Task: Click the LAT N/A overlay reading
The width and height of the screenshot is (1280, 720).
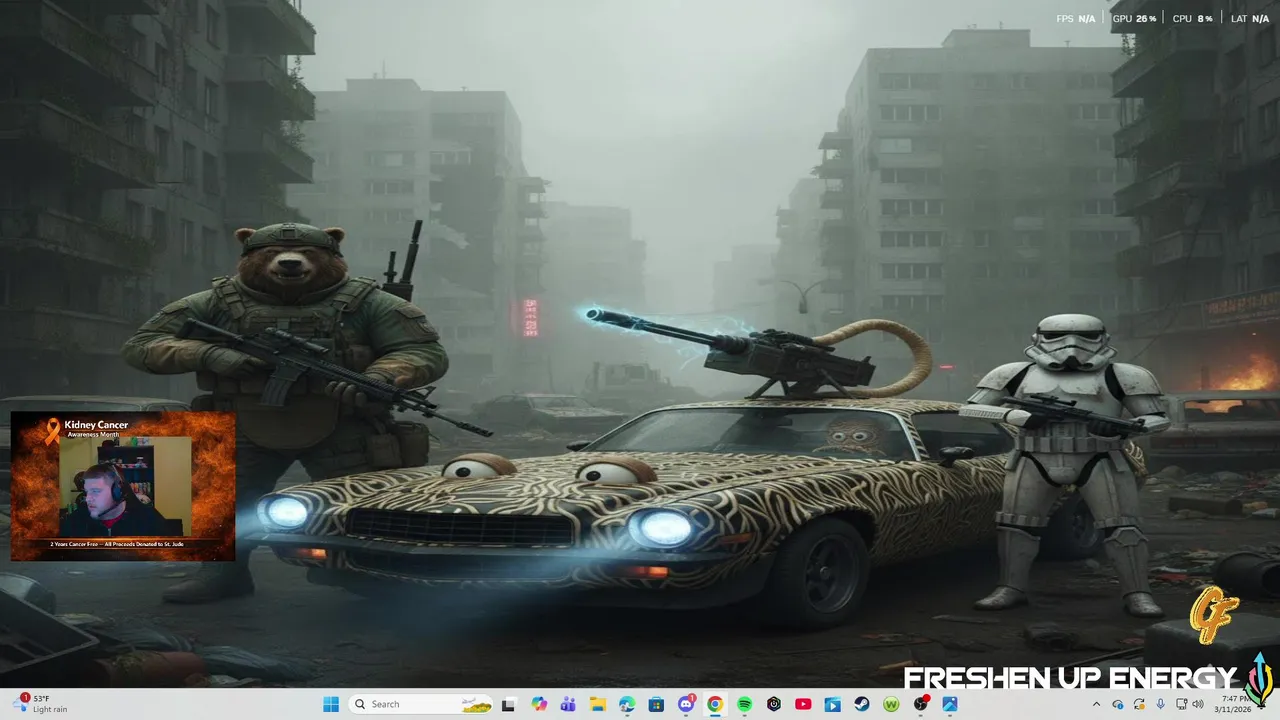Action: [x=1249, y=18]
